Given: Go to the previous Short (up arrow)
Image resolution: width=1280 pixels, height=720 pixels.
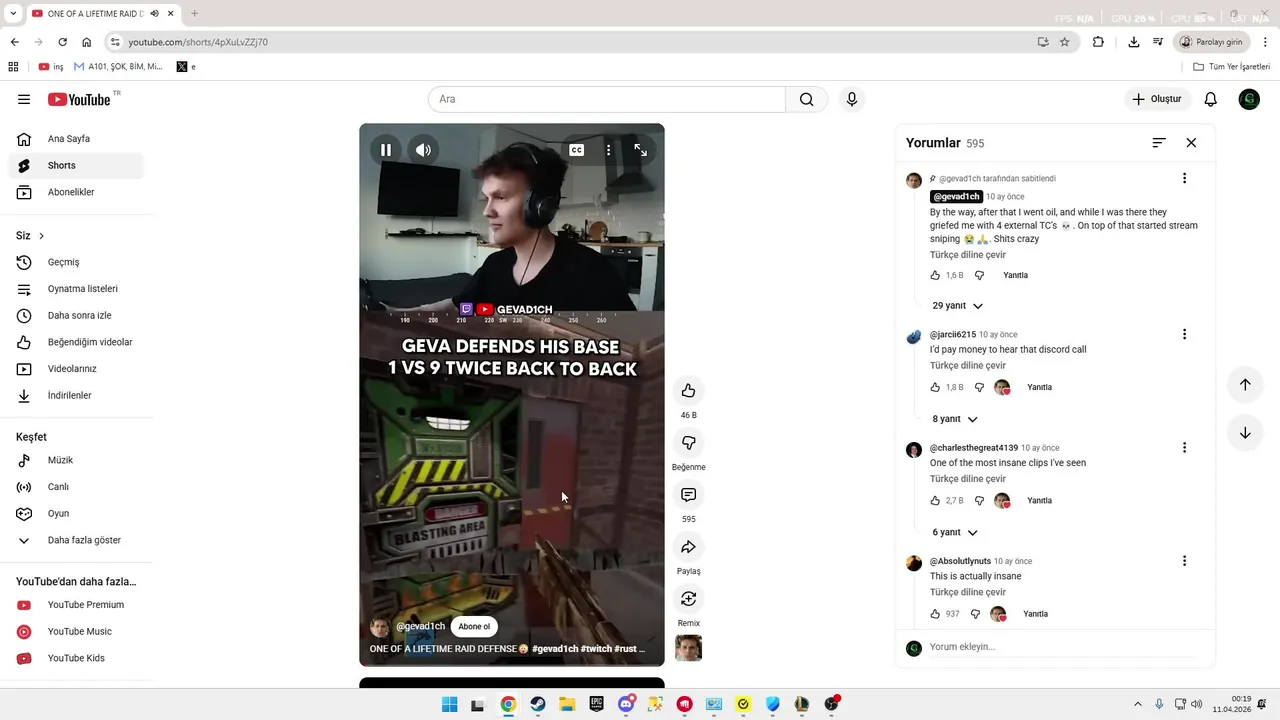Looking at the screenshot, I should [1245, 385].
